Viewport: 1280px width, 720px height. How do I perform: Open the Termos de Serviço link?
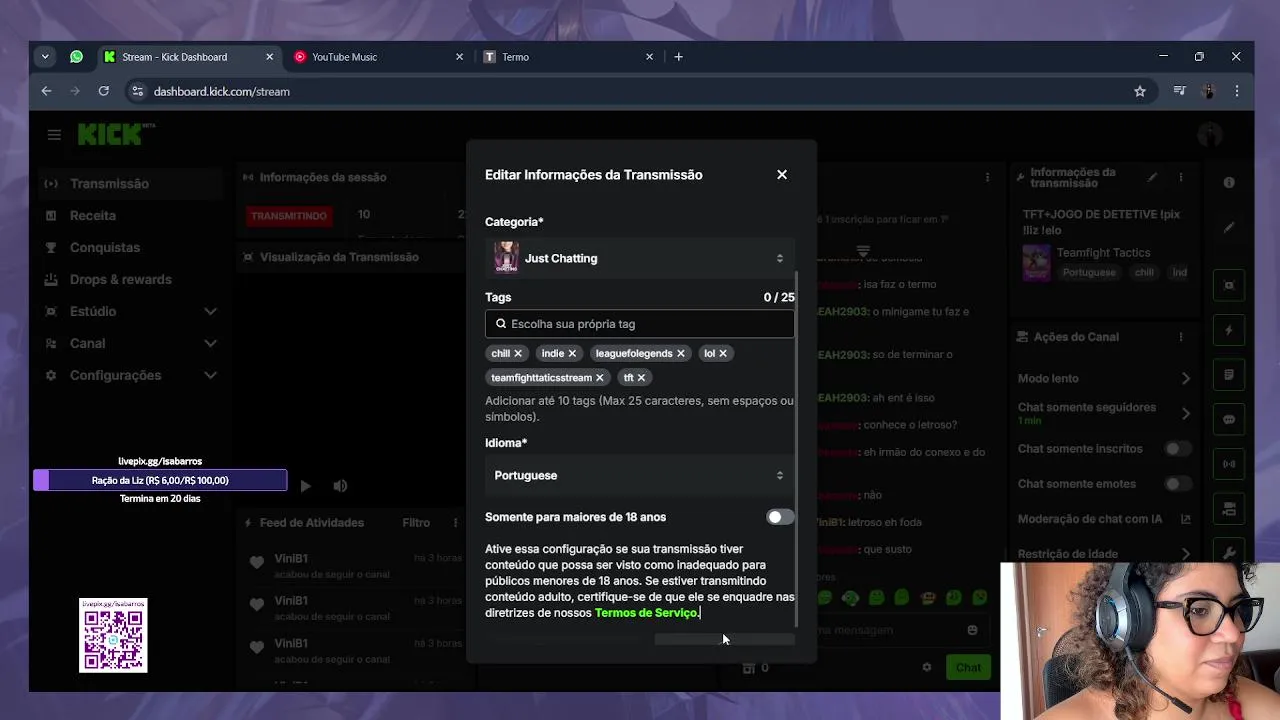(x=646, y=613)
